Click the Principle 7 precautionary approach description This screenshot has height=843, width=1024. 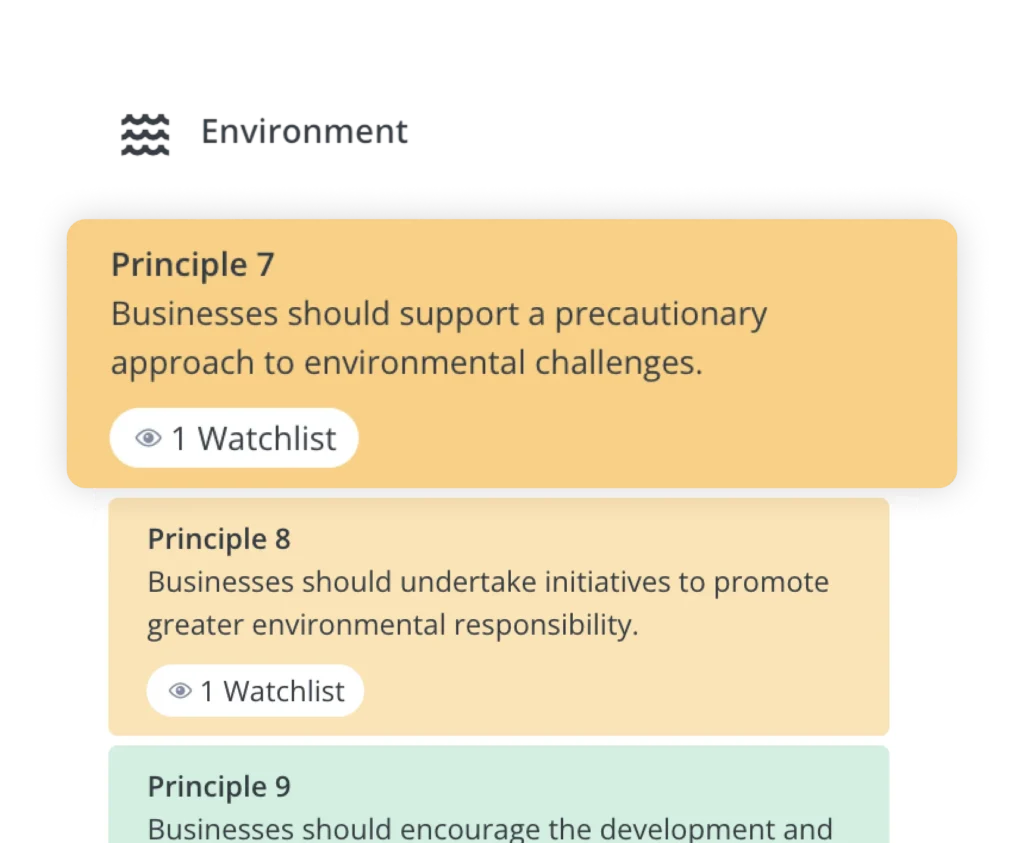[x=439, y=338]
